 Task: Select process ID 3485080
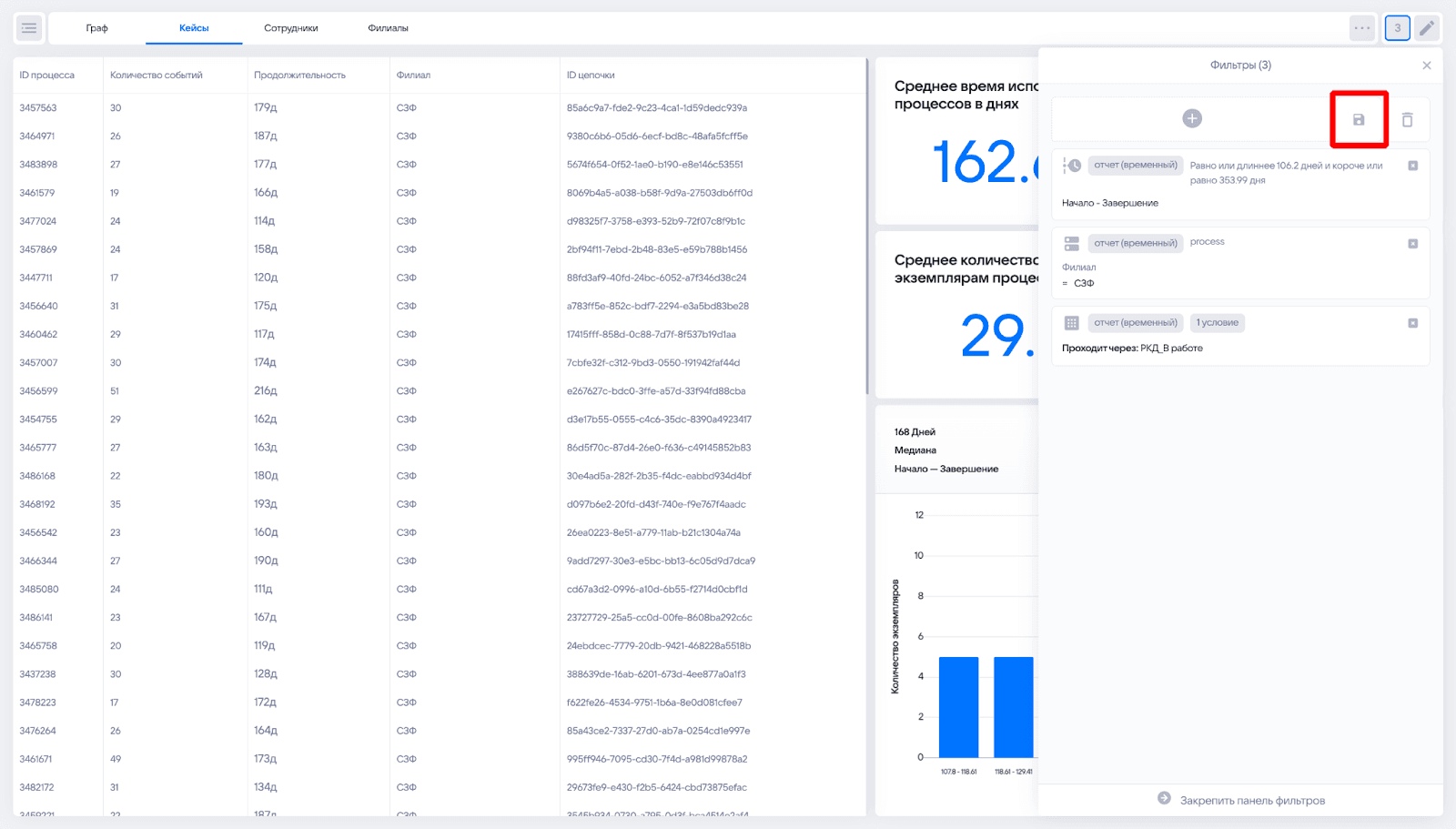pos(39,589)
